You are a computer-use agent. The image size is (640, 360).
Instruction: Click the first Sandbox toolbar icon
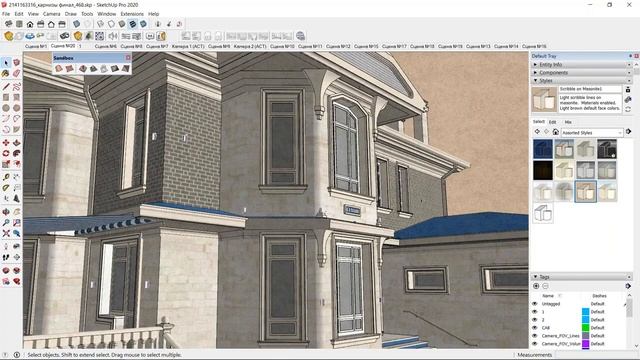[x=58, y=69]
